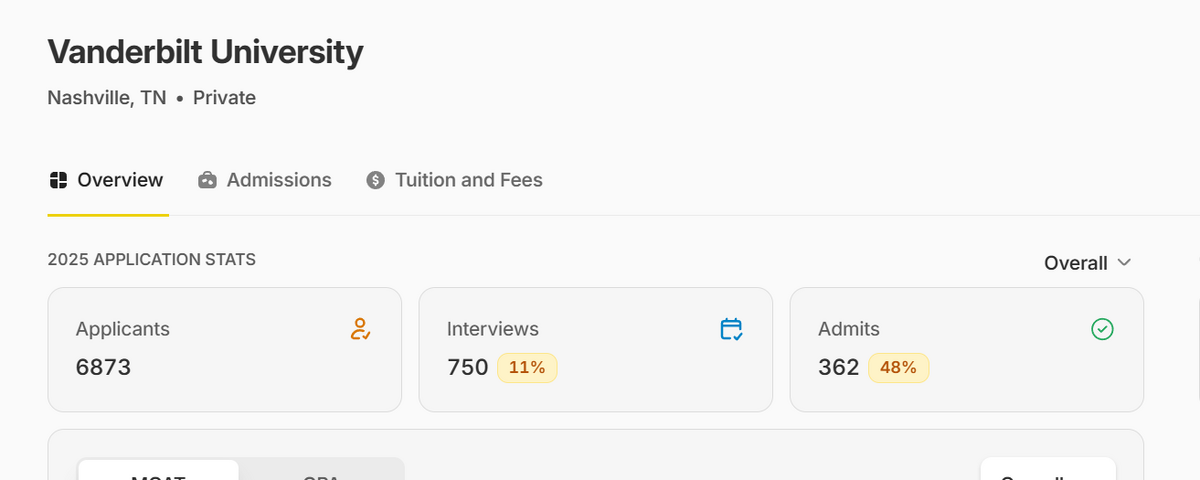Viewport: 1200px width, 480px height.
Task: Open the lower Overall dropdown in chart panel
Action: [1047, 472]
